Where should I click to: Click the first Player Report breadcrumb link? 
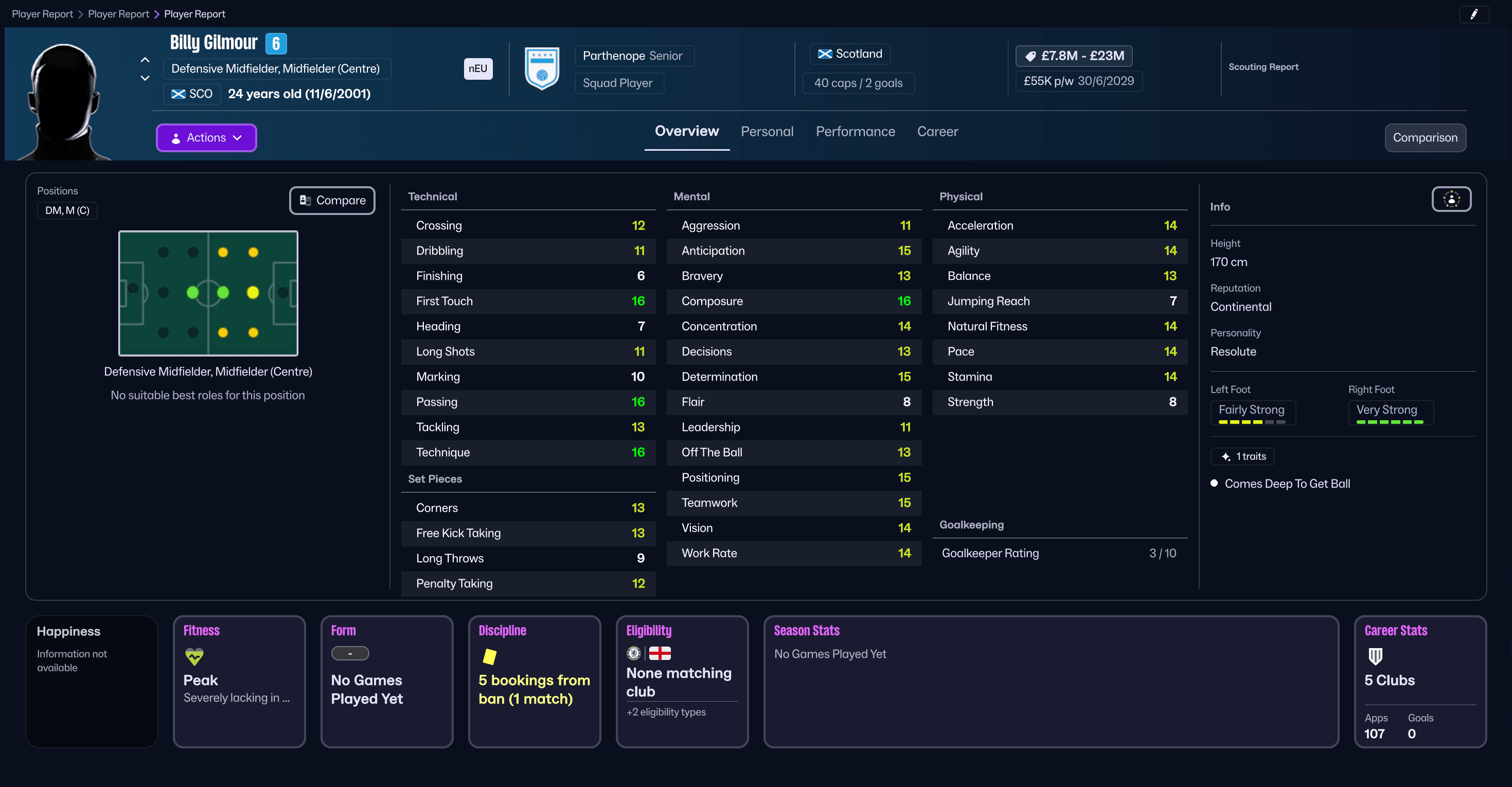42,14
